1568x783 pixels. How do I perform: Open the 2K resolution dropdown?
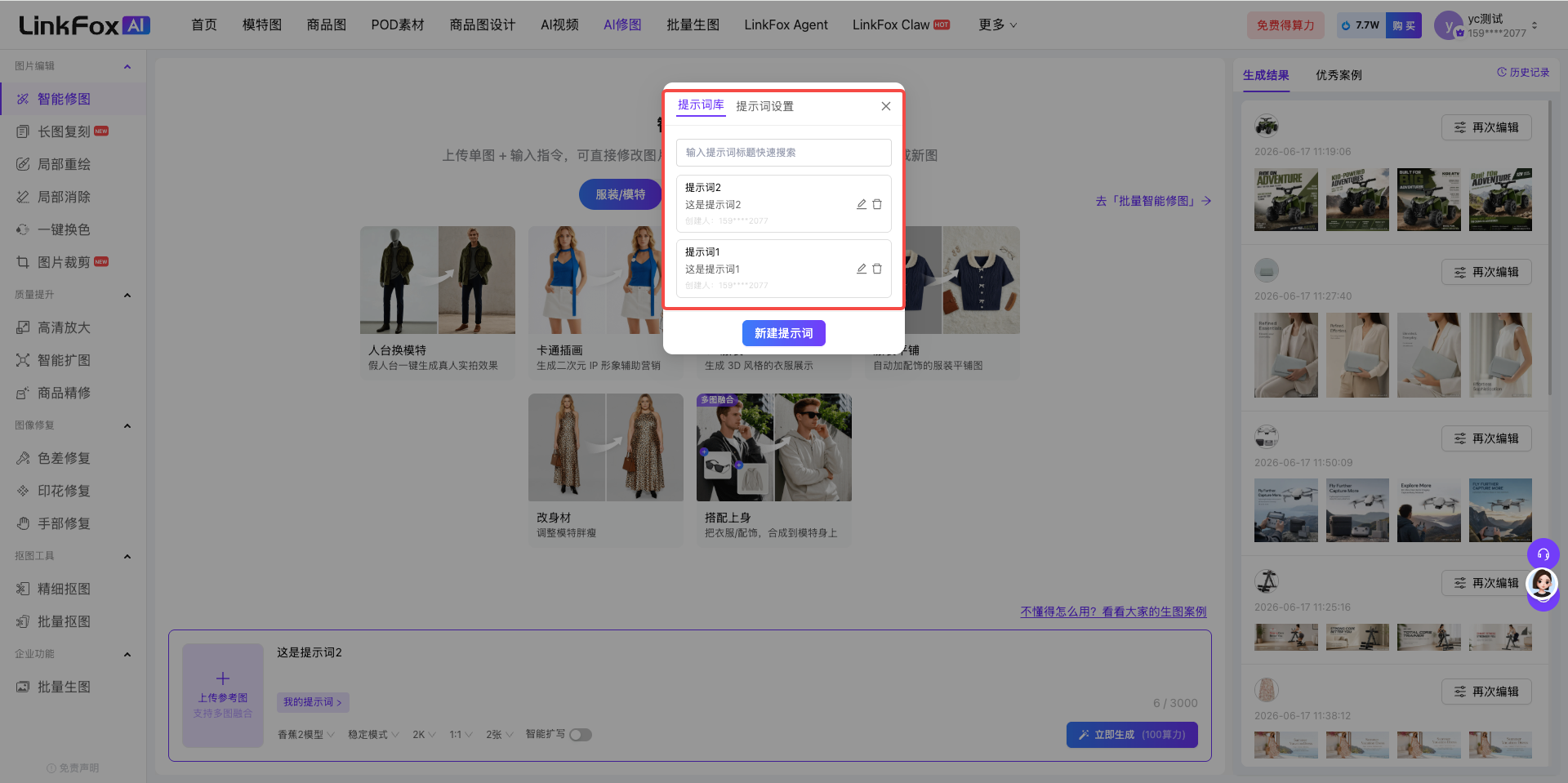pos(424,735)
